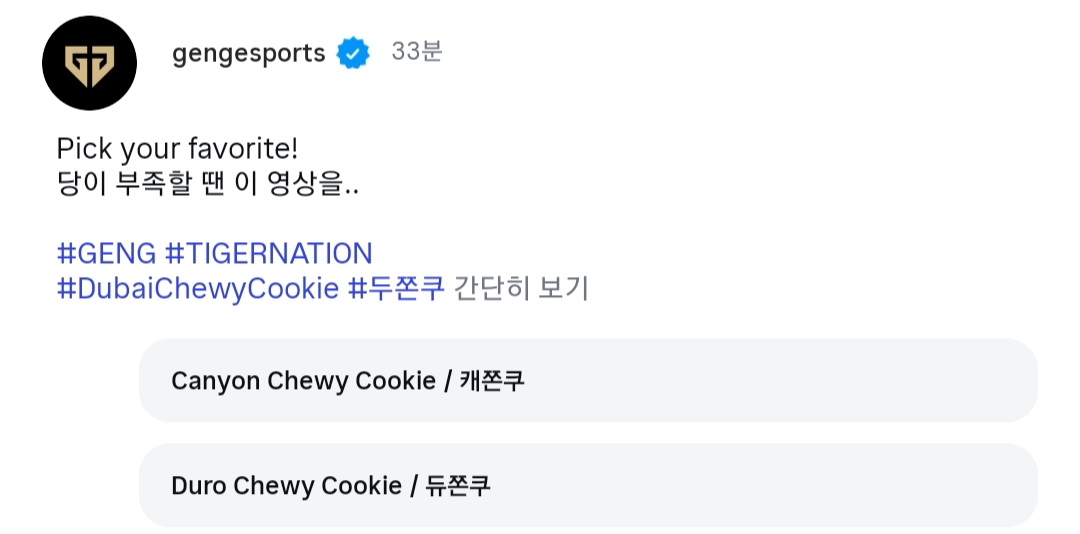This screenshot has width=1080, height=534.
Task: Open the Gen.G profile avatar
Action: (89, 62)
